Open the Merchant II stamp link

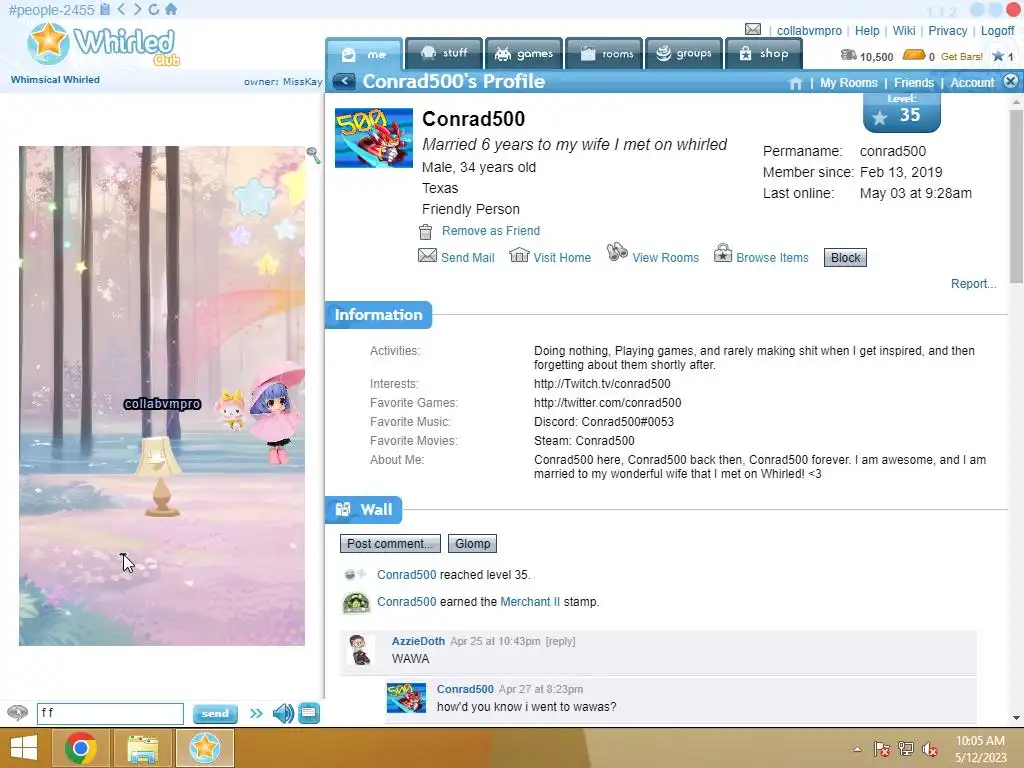530,601
